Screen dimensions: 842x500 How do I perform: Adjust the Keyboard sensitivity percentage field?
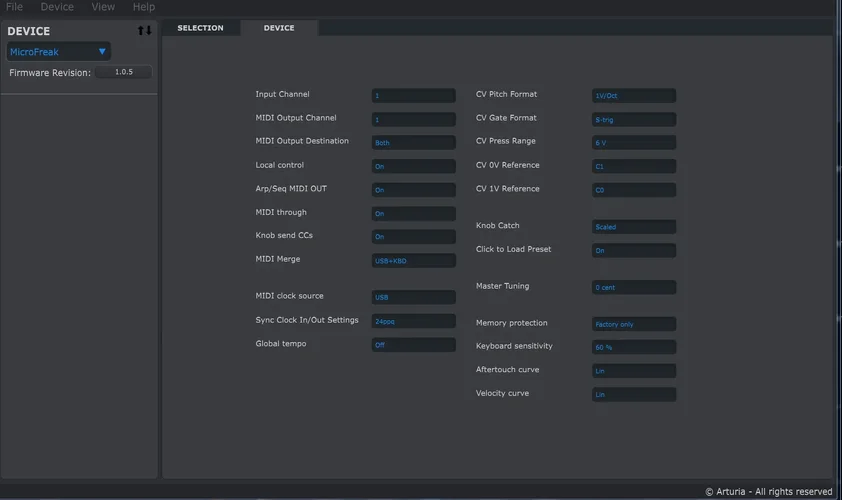pos(633,347)
